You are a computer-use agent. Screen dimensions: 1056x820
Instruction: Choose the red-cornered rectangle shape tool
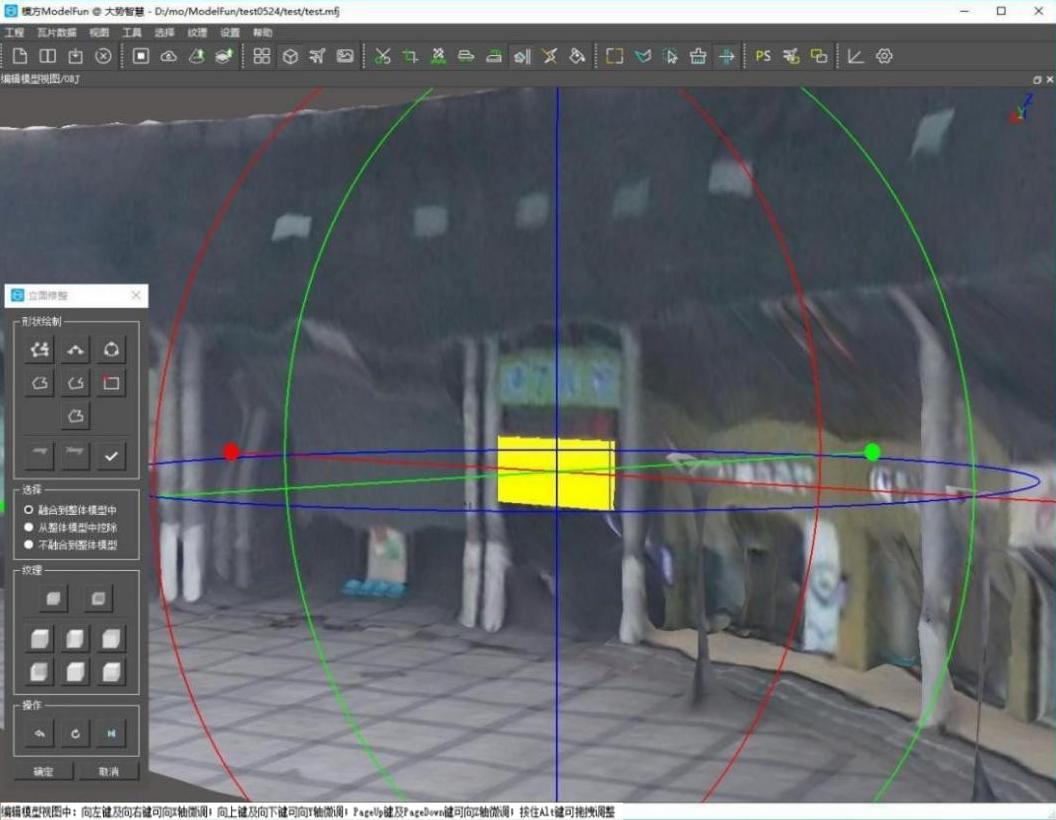point(111,383)
